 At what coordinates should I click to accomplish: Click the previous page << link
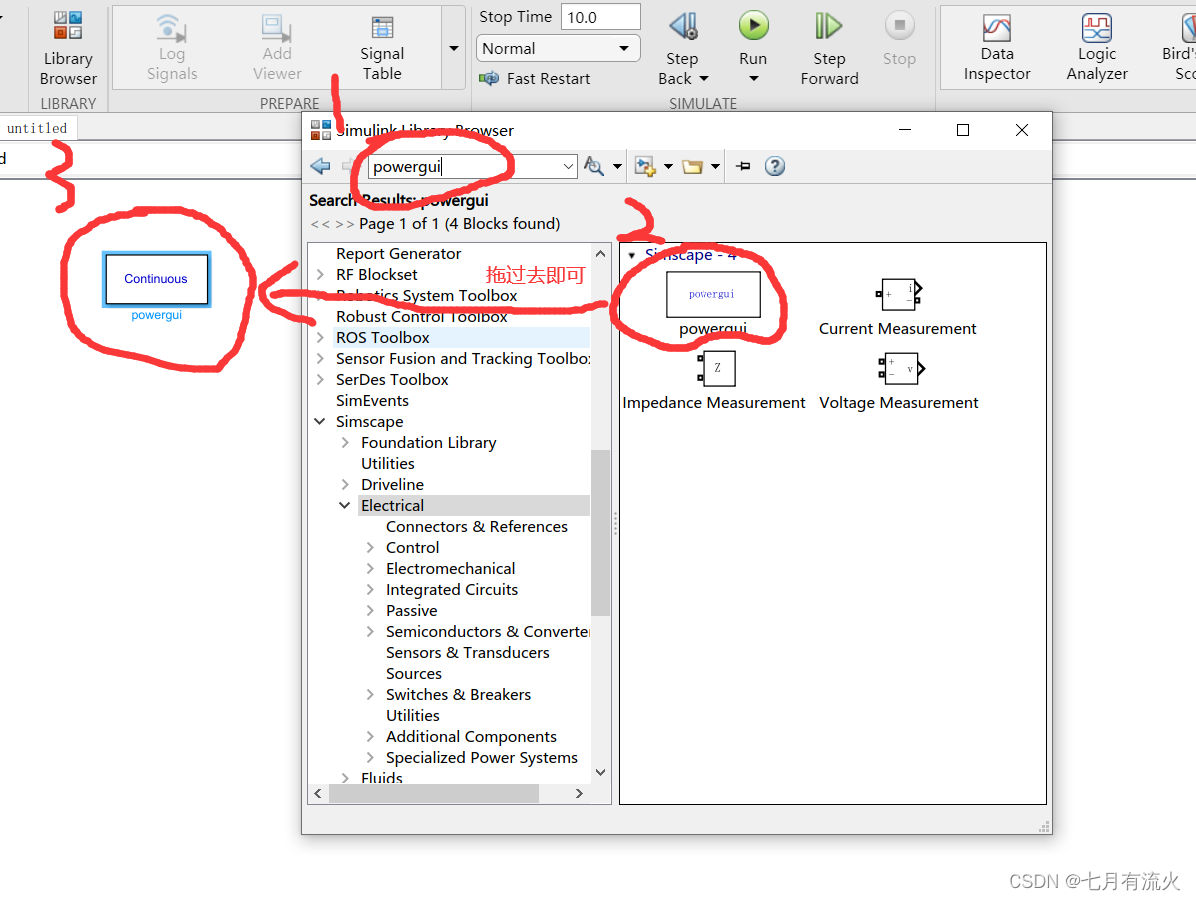pyautogui.click(x=320, y=223)
